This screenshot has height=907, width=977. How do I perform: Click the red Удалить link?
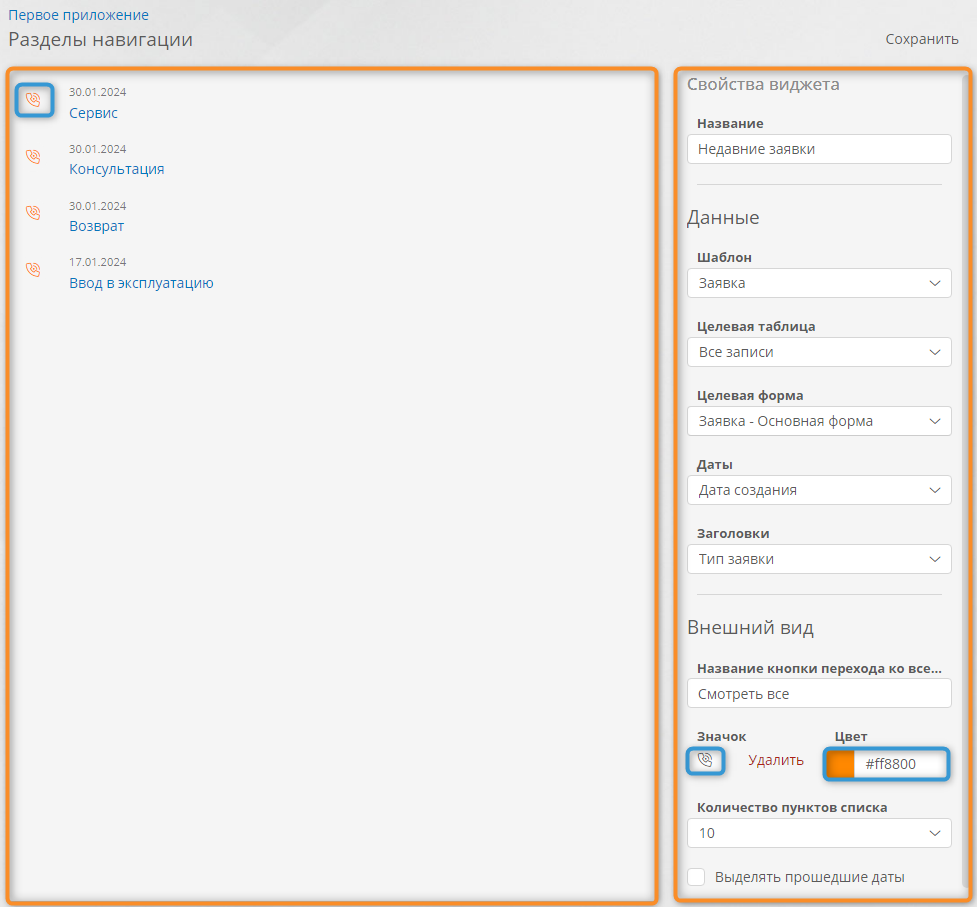pos(776,760)
